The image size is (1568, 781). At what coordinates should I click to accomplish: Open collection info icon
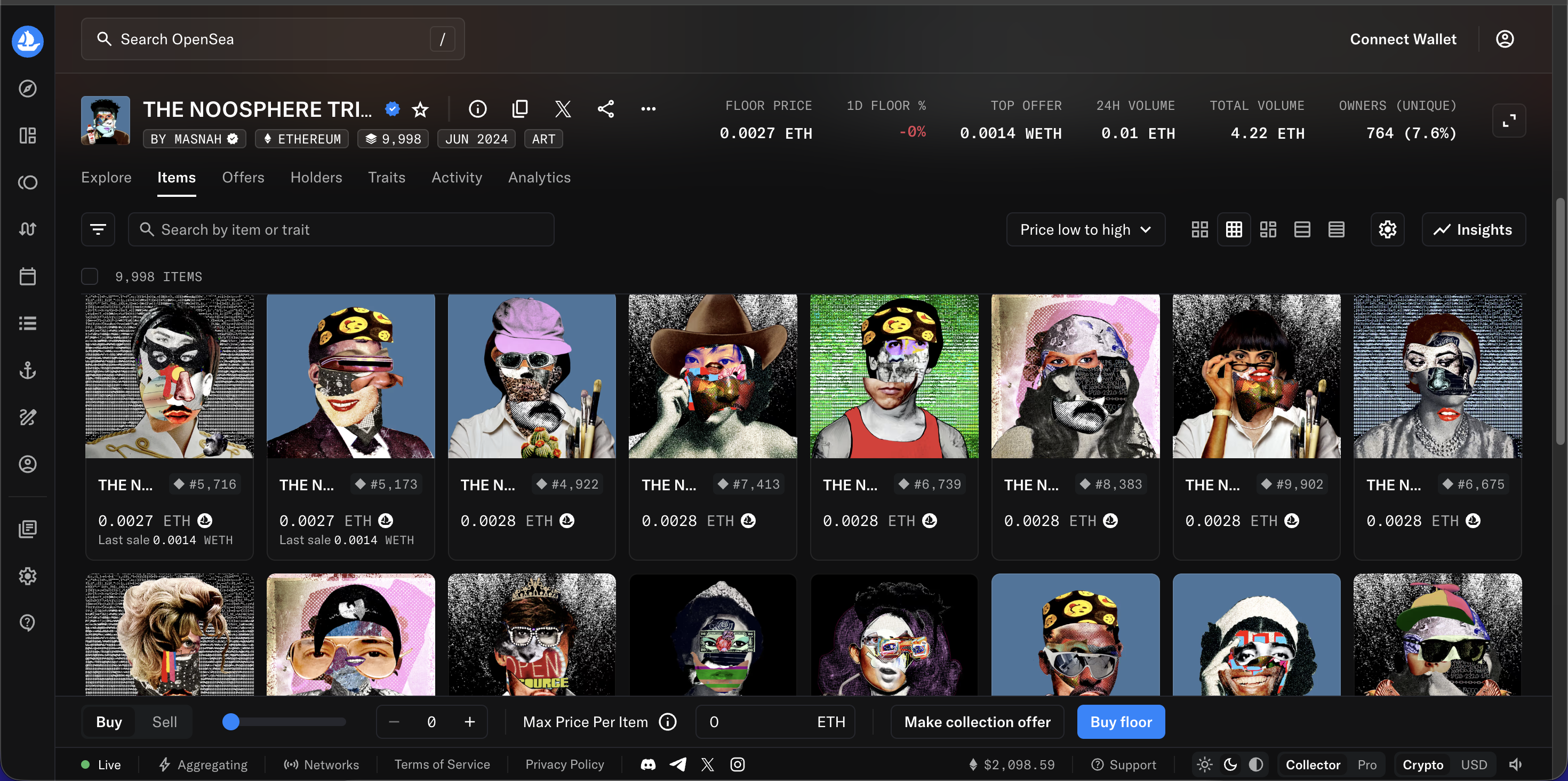coord(478,109)
